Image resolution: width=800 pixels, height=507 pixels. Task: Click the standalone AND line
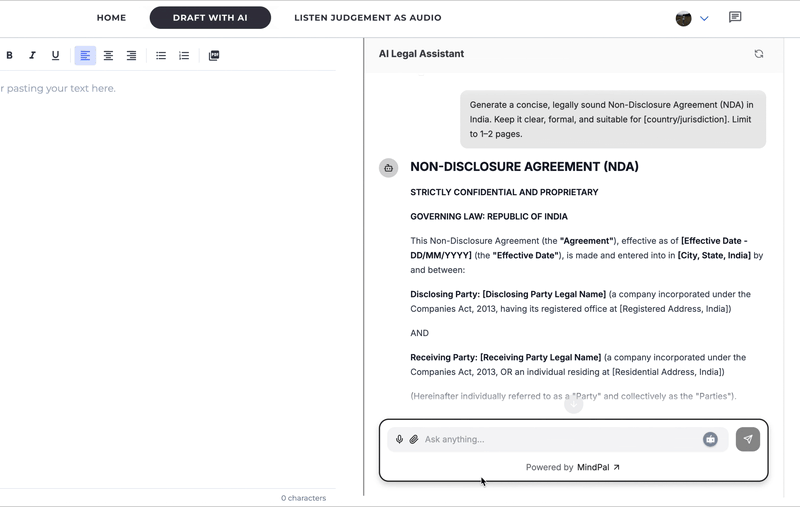click(x=419, y=333)
